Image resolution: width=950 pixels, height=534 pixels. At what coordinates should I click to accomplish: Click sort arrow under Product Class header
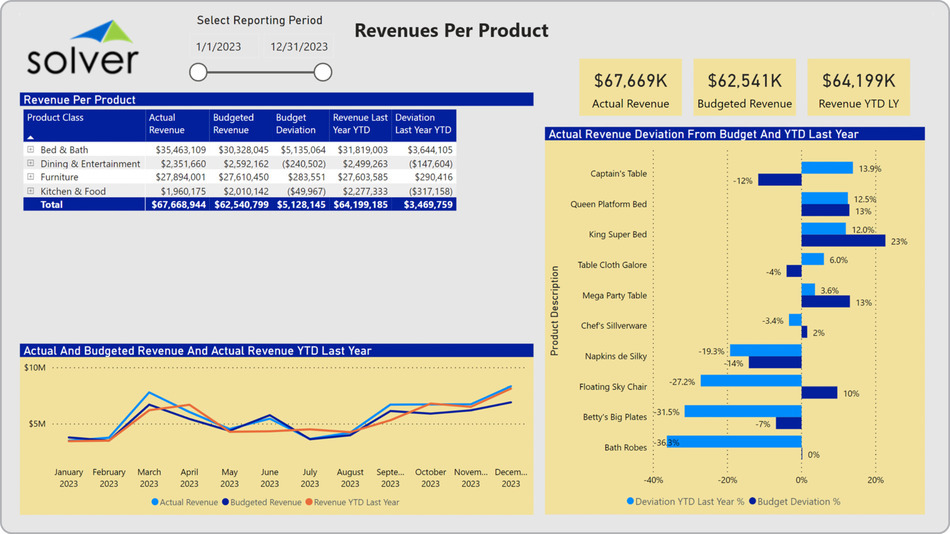[30, 136]
